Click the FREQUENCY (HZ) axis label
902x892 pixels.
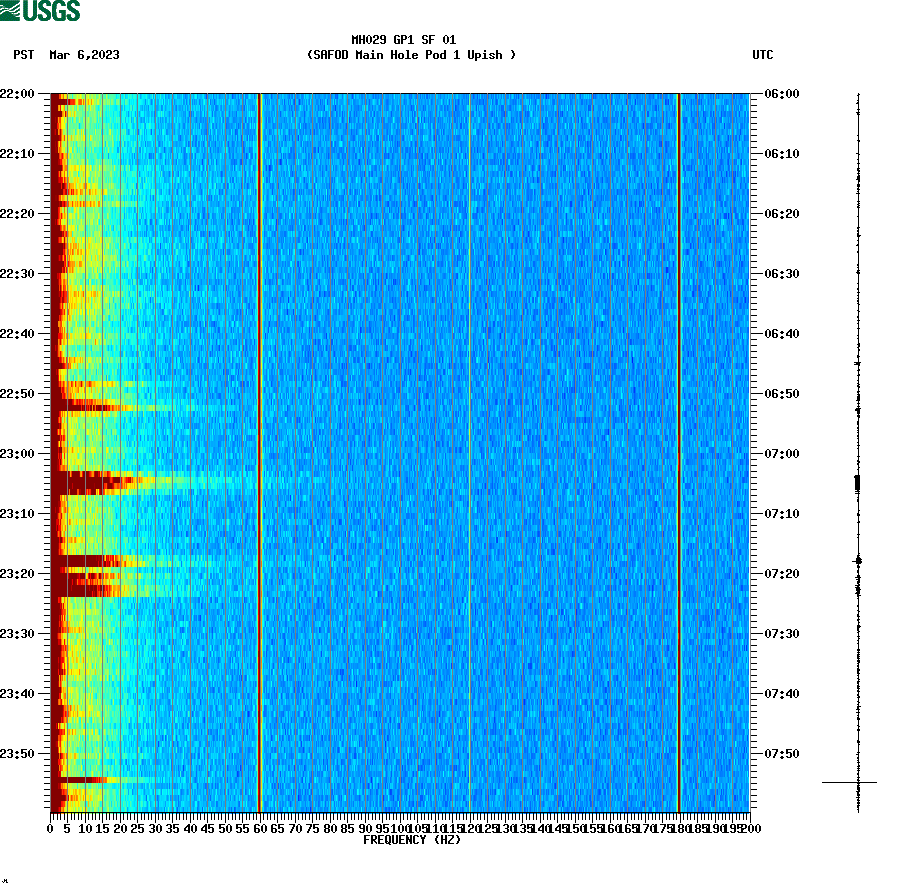[x=412, y=841]
